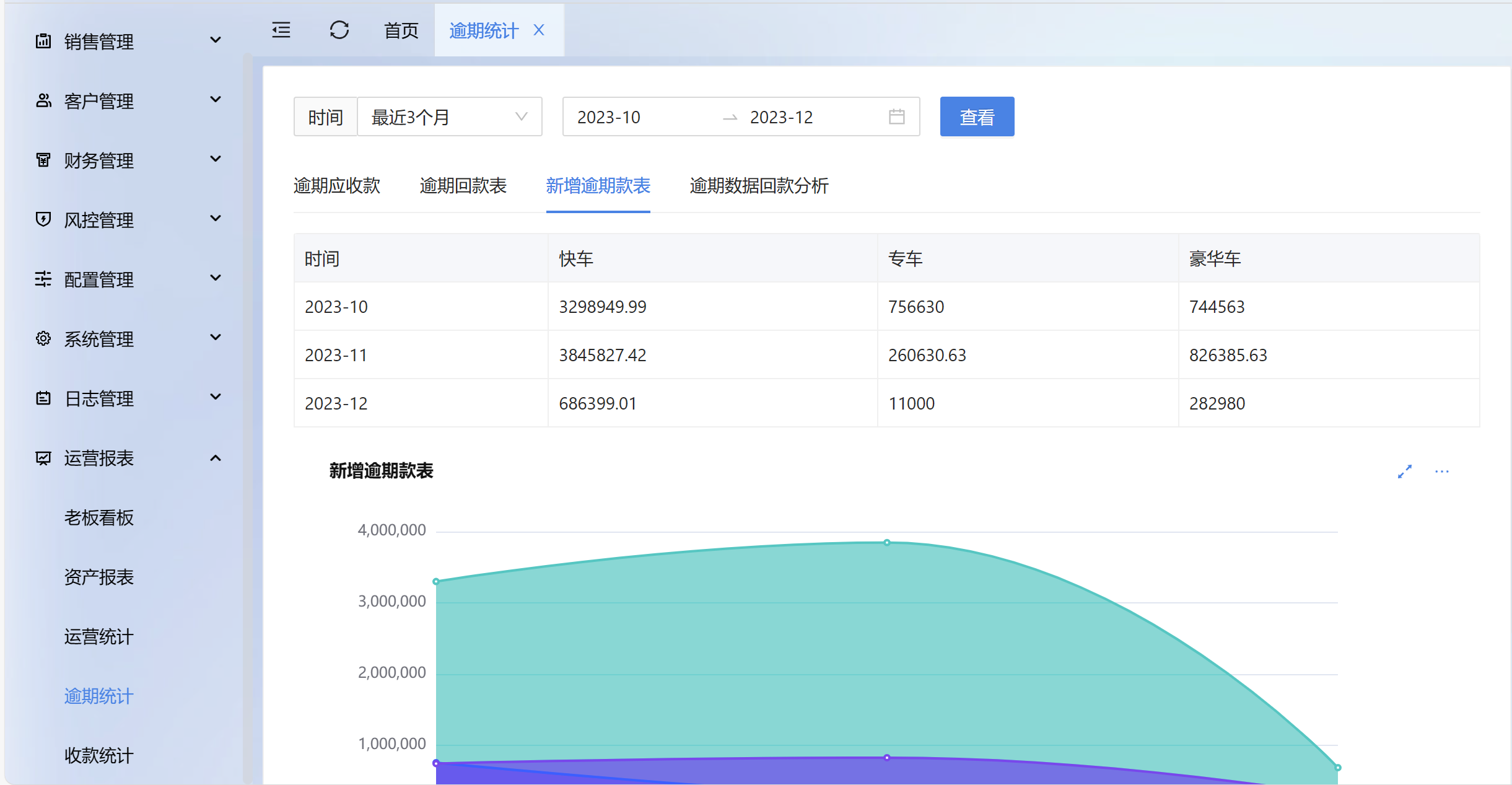
Task: Switch to the 逾期应收款 tab
Action: click(336, 185)
